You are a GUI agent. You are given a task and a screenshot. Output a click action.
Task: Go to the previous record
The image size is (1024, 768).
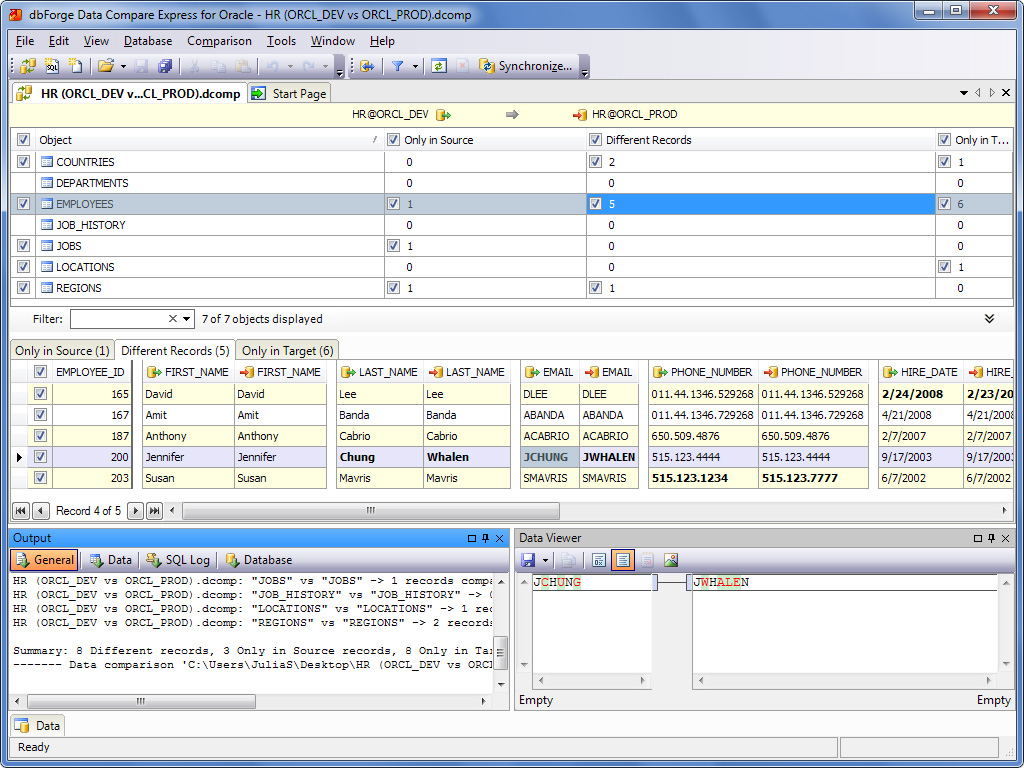click(x=40, y=511)
